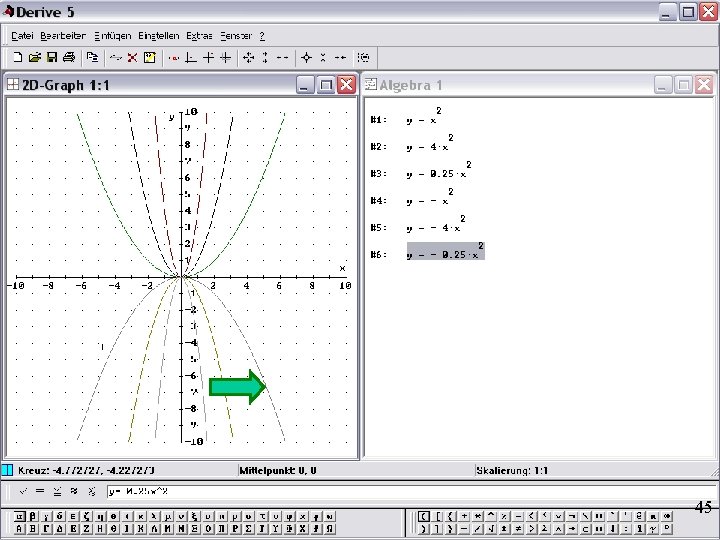Insert the plus sign symbol

(x=464, y=516)
